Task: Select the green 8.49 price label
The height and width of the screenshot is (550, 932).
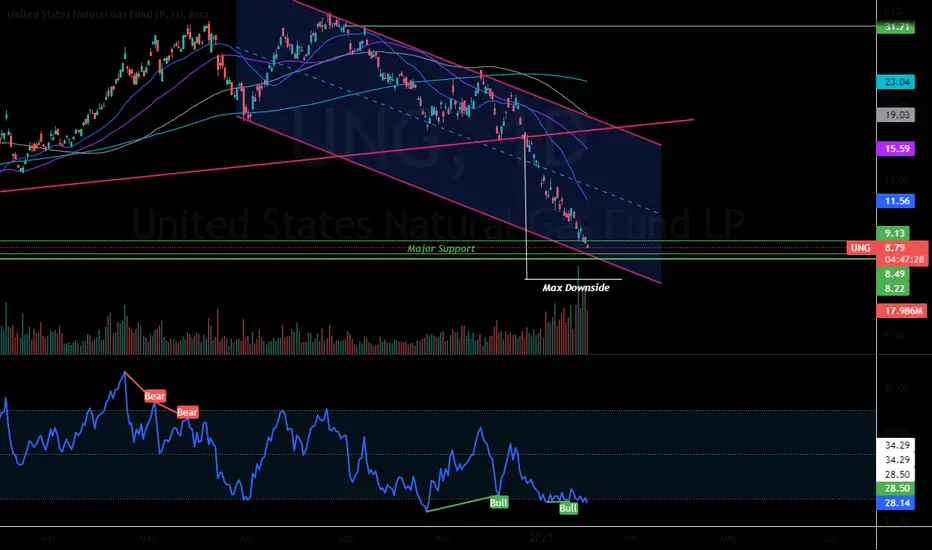Action: [x=894, y=274]
